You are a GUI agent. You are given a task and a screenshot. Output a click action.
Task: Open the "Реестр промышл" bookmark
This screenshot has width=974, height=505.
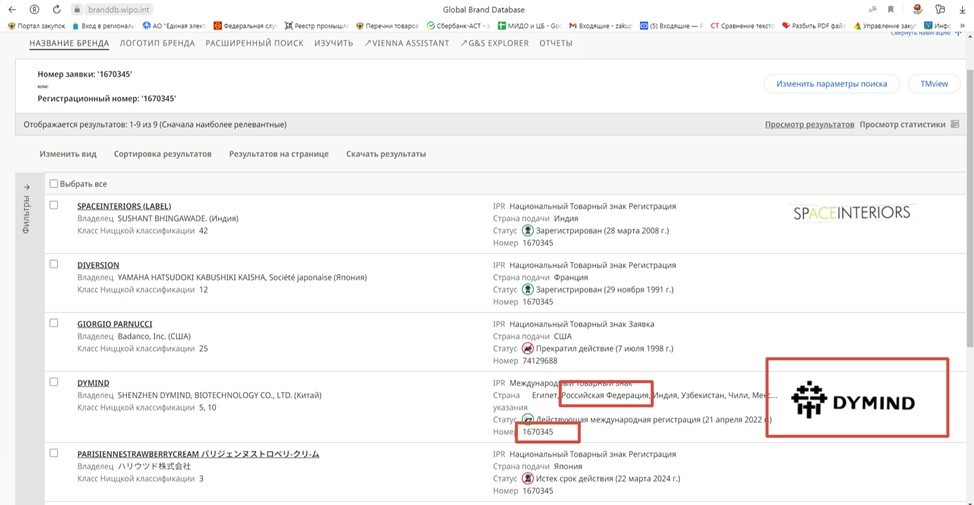(316, 26)
